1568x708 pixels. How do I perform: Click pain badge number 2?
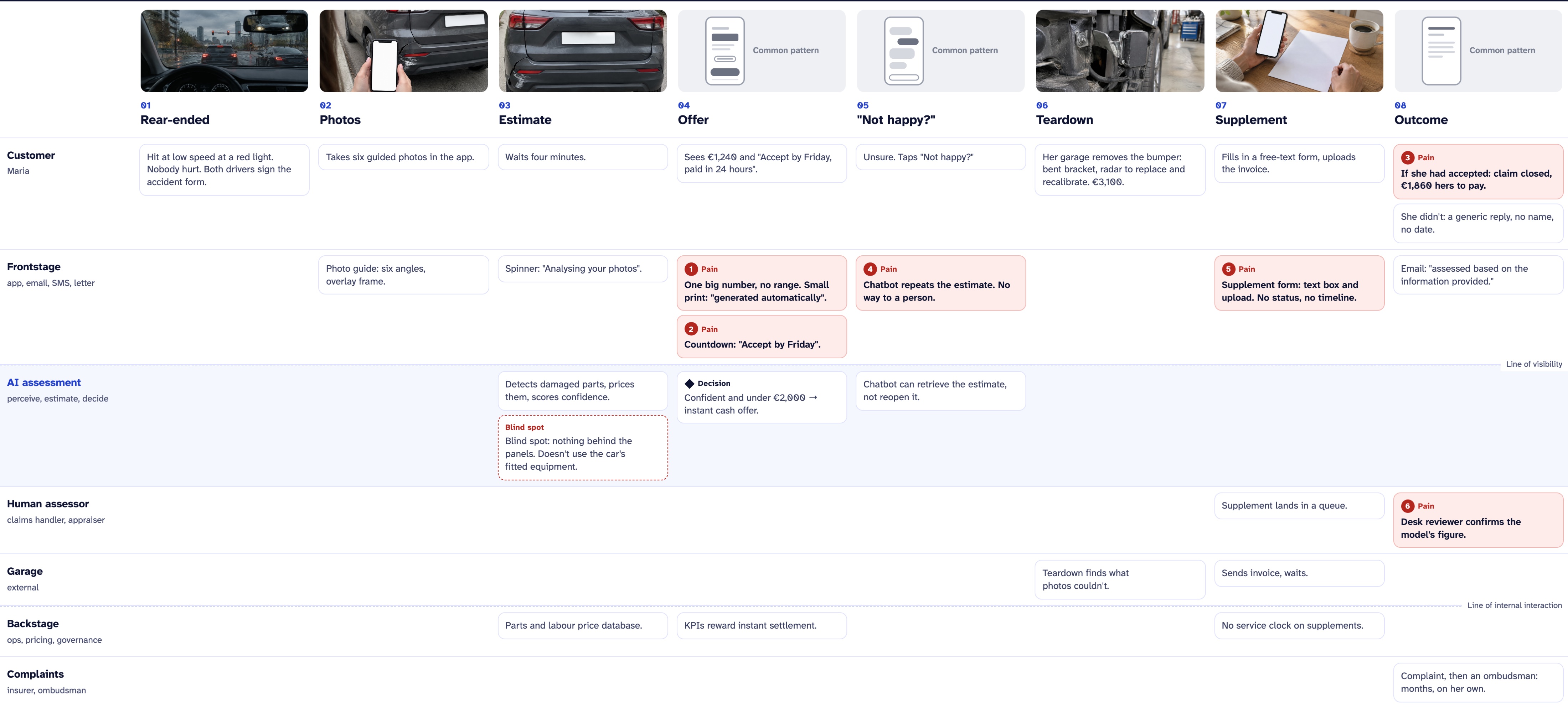coord(691,329)
